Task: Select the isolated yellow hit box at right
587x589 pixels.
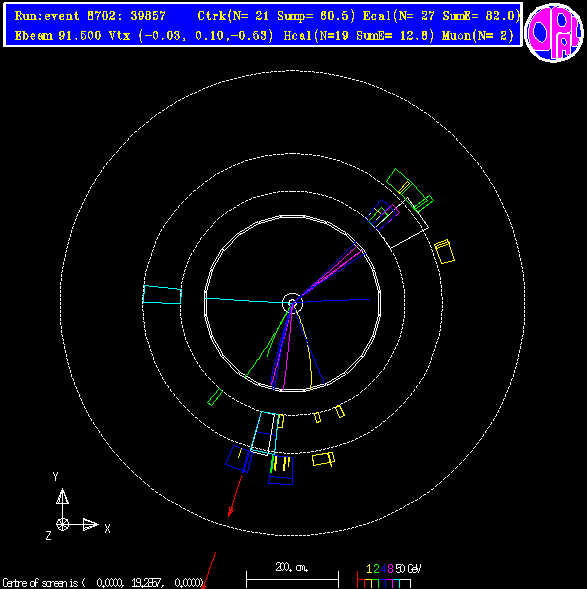Action: [x=444, y=251]
